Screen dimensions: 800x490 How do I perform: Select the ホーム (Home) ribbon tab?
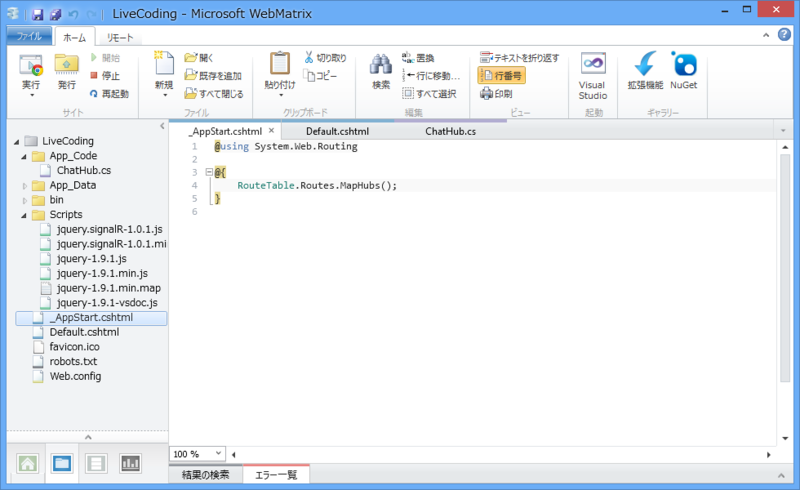tap(74, 37)
